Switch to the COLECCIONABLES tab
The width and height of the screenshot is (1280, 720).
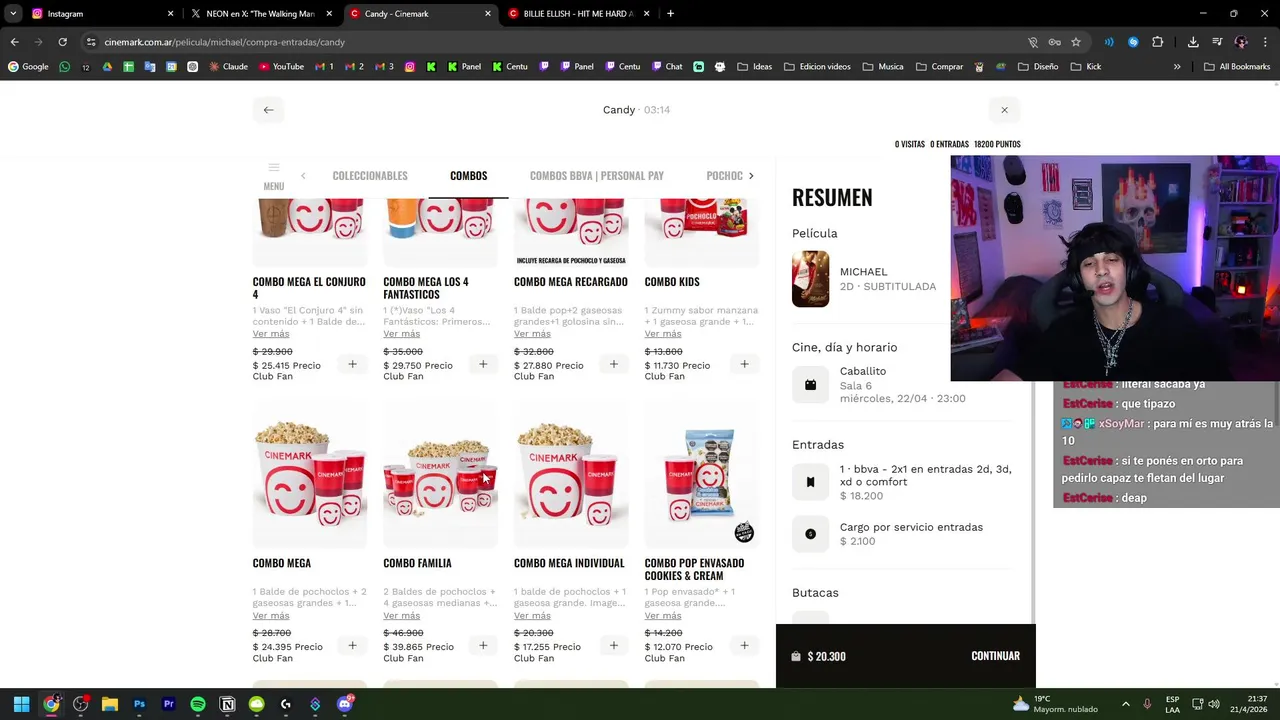pos(370,176)
